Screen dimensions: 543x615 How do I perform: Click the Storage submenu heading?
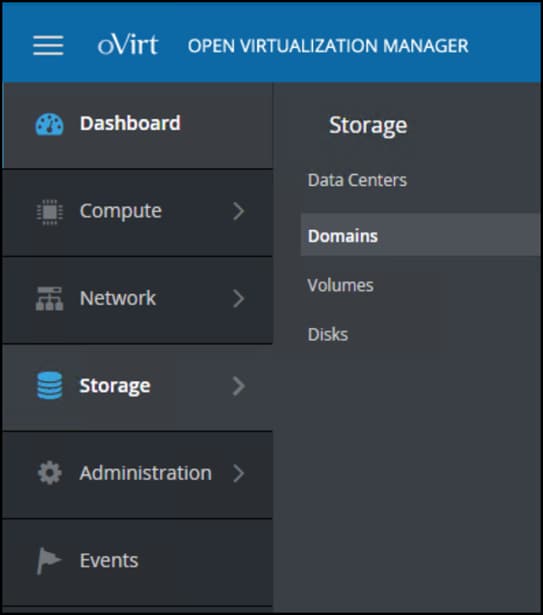pyautogui.click(x=368, y=126)
